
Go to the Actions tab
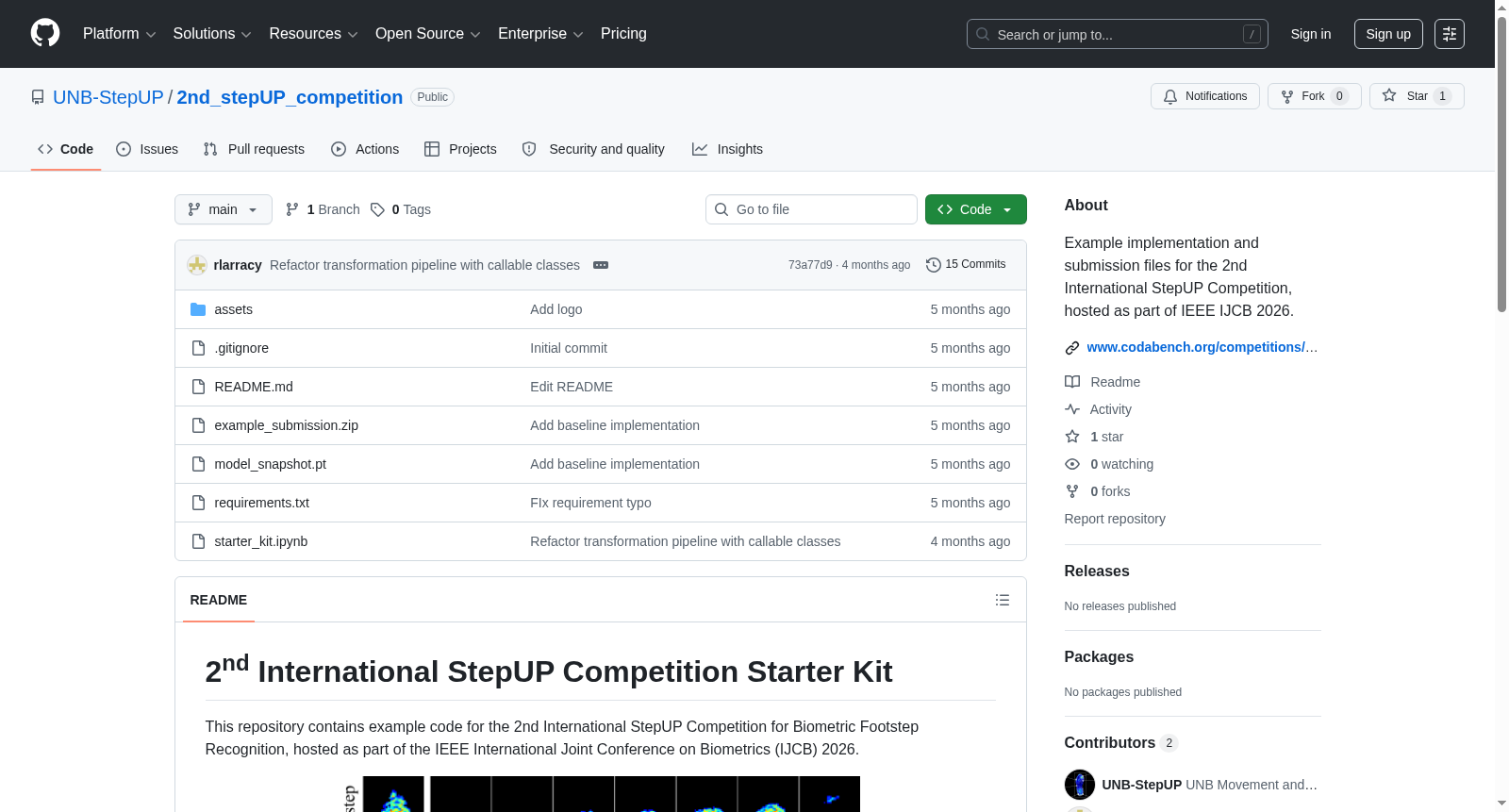point(365,149)
